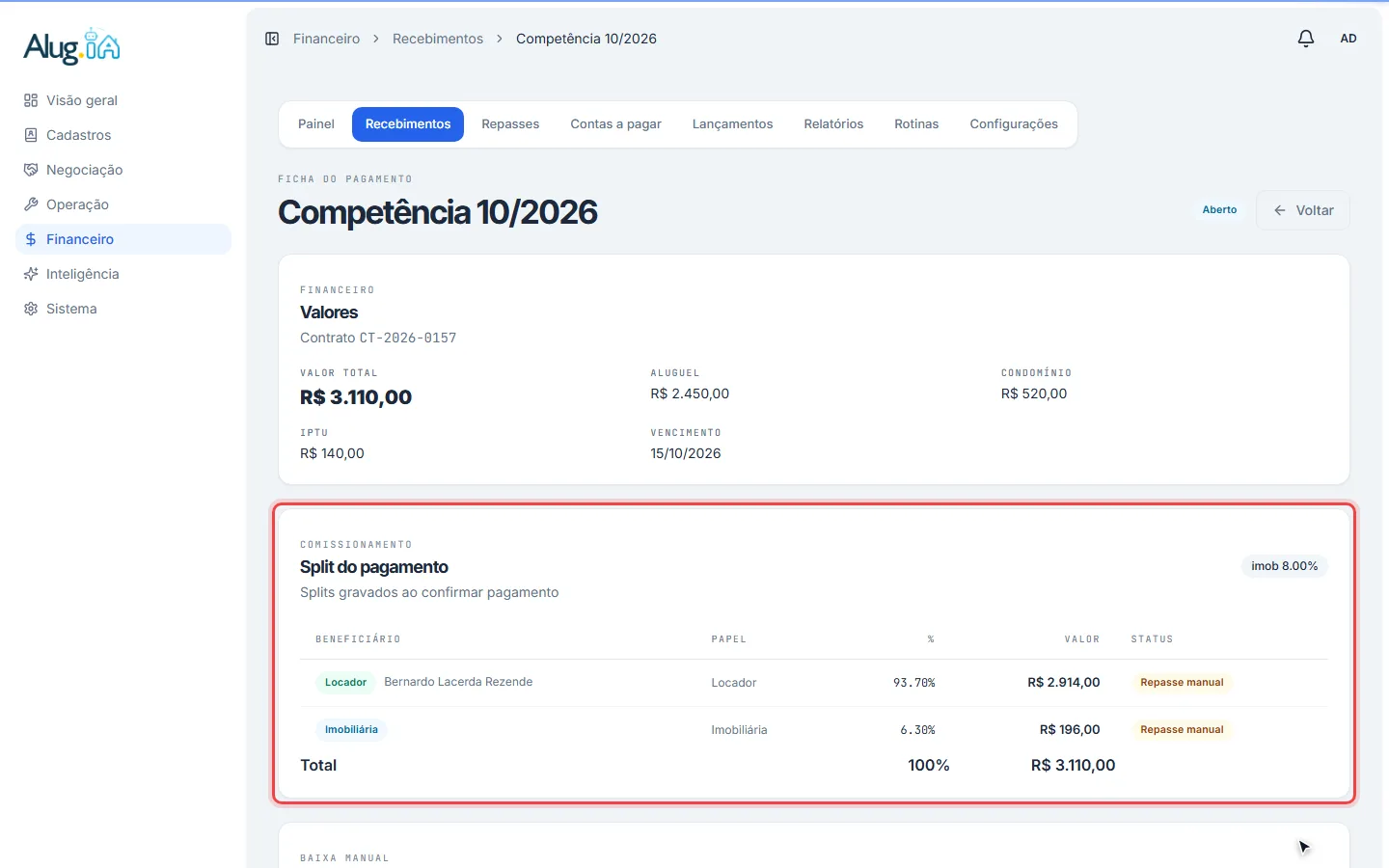
Task: Switch to Painel tab
Action: click(x=316, y=124)
